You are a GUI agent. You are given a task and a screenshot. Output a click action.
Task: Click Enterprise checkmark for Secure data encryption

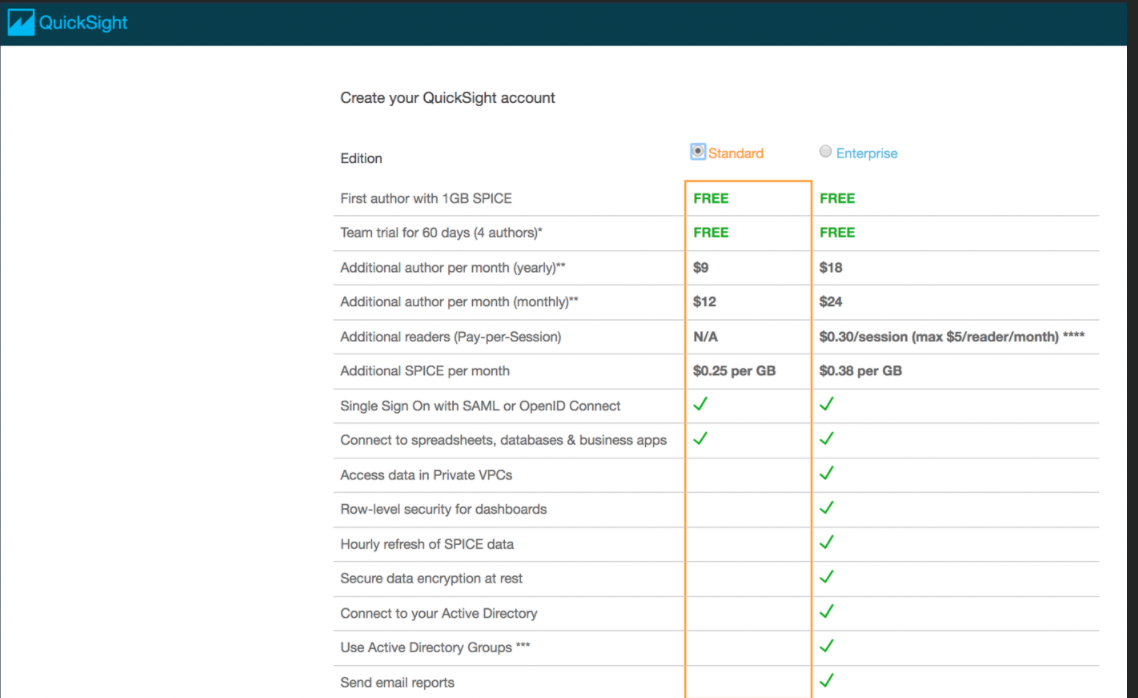point(827,577)
